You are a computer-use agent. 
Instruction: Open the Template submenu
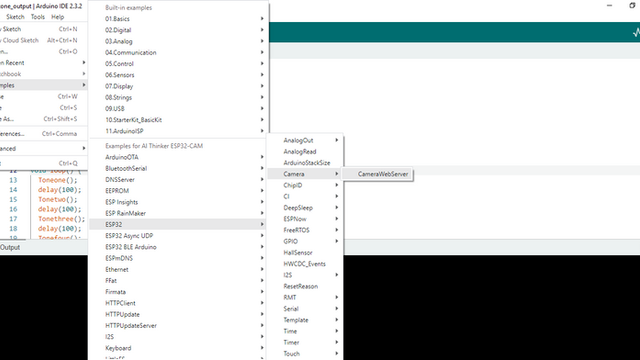coord(305,320)
